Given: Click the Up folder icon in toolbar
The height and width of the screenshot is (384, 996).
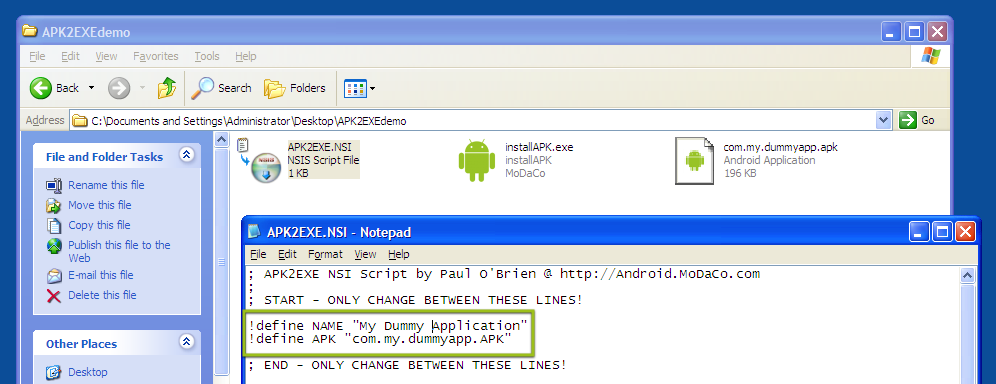Looking at the screenshot, I should (167, 88).
